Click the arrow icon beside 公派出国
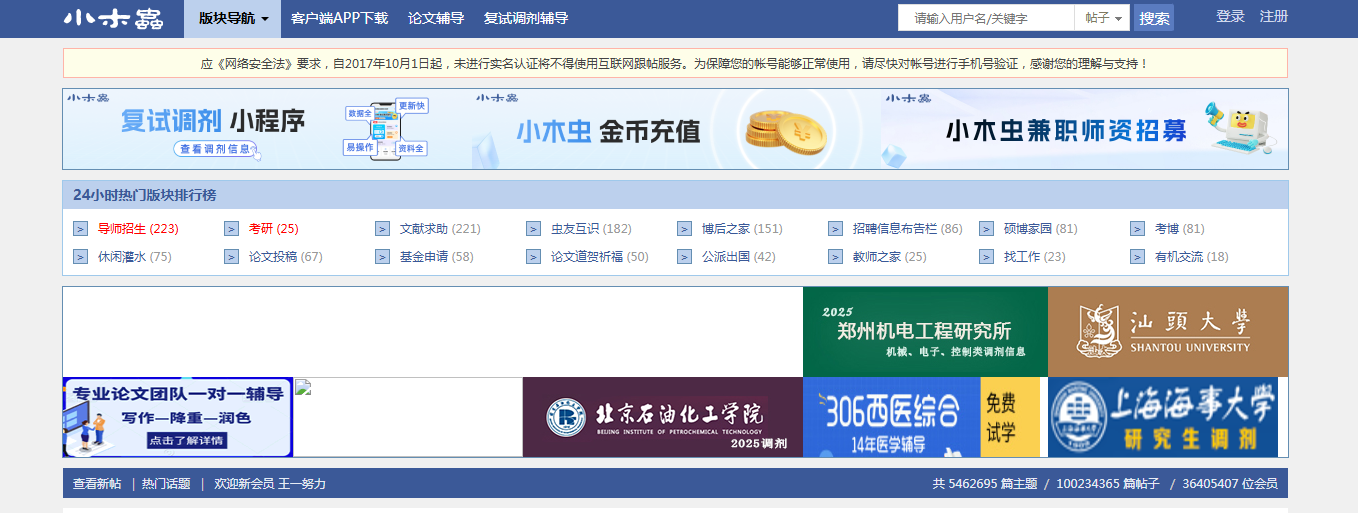 point(684,257)
